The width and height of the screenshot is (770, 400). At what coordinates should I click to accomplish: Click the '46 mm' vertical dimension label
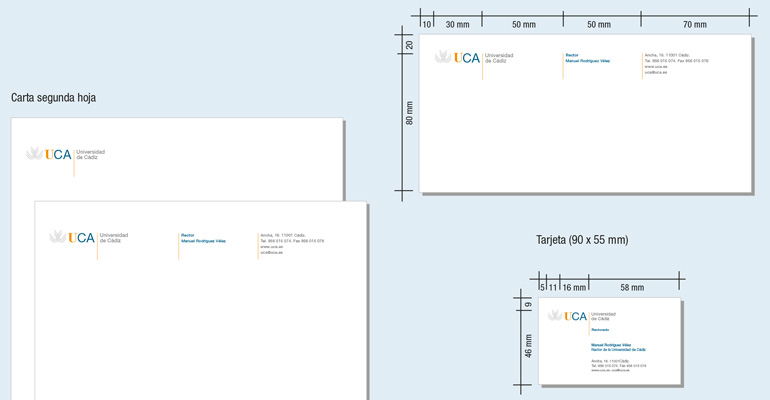[529, 346]
